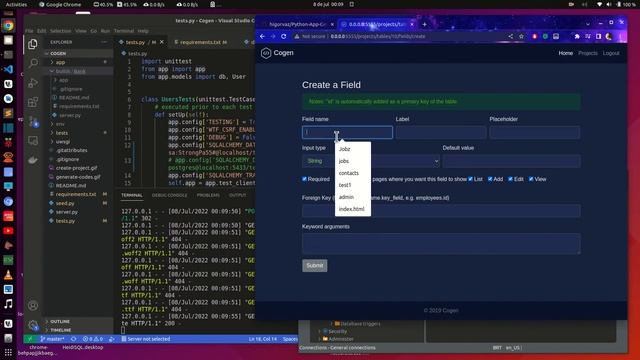Go to Home in the Cogen navbar
This screenshot has height=360, width=640.
(566, 53)
